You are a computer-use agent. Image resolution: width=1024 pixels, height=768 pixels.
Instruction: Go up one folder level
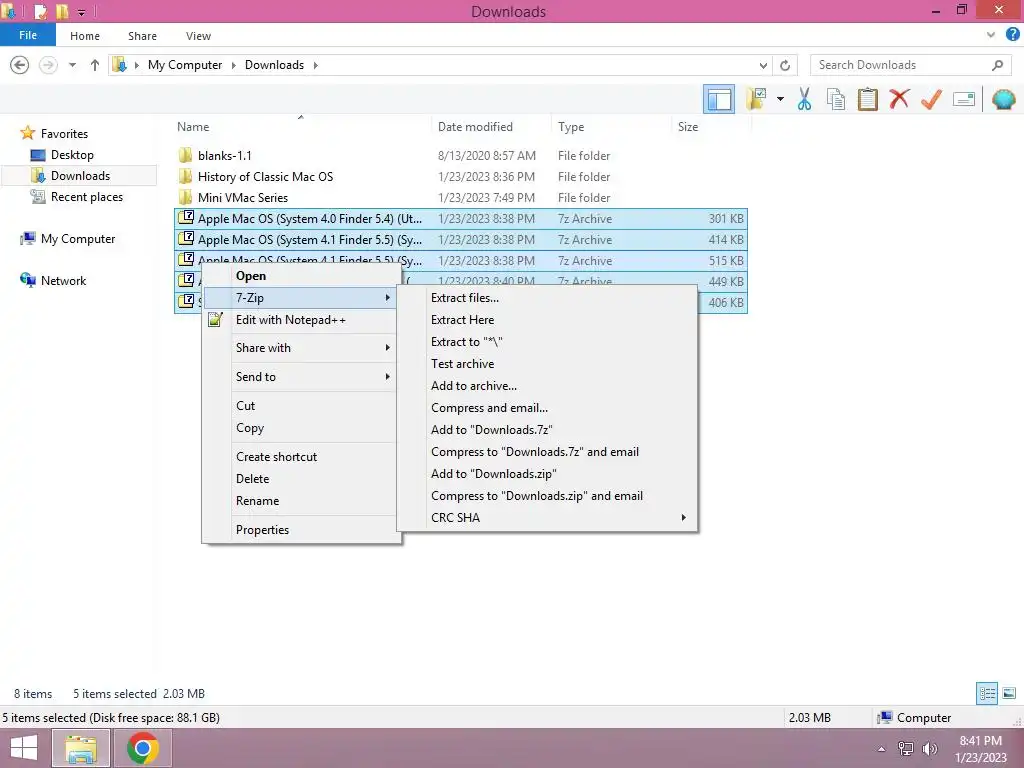point(95,65)
